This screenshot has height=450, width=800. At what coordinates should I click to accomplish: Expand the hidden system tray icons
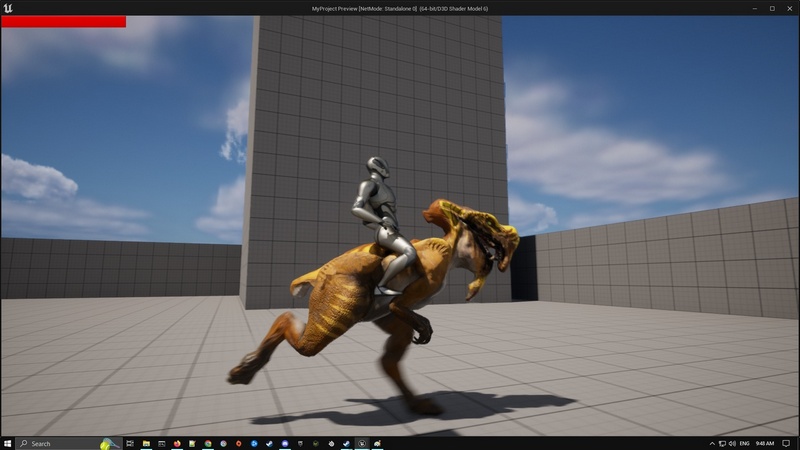click(711, 443)
